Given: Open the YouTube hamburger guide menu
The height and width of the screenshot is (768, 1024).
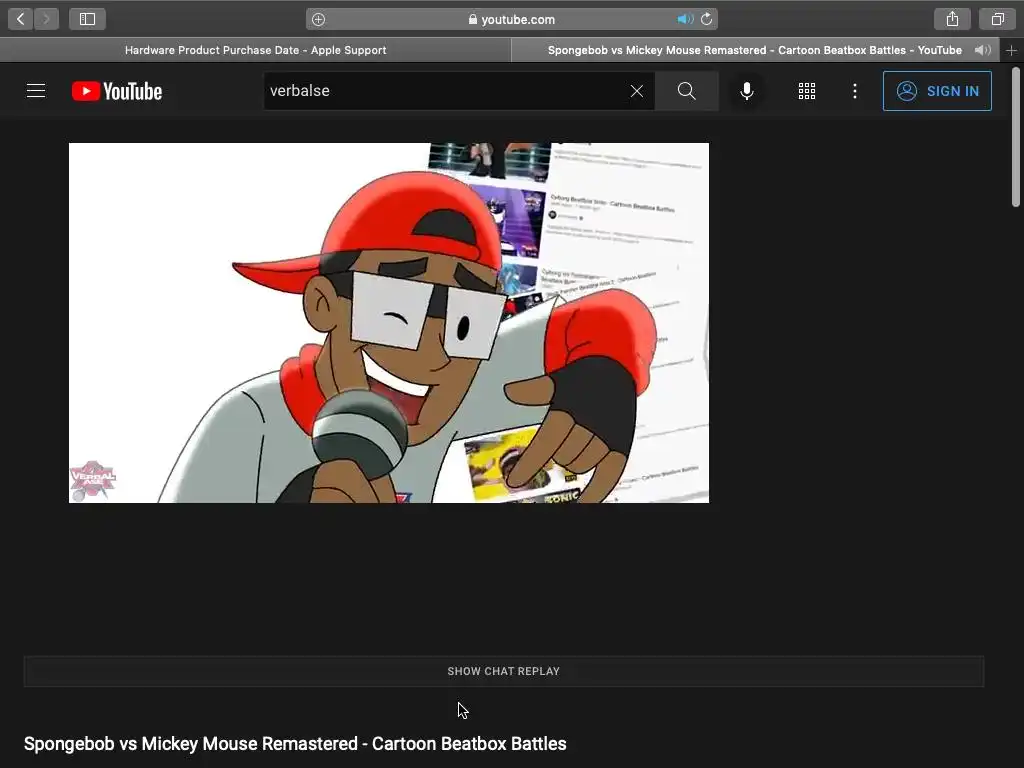Looking at the screenshot, I should 36,91.
